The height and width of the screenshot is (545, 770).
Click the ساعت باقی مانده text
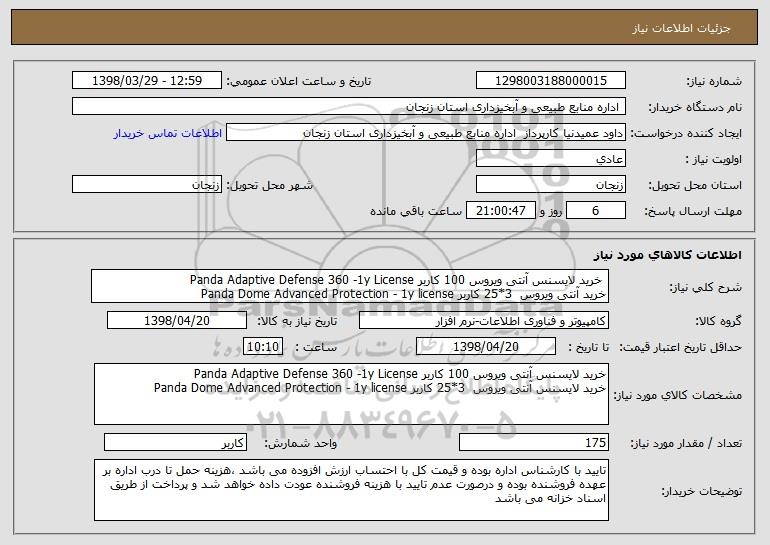[416, 211]
